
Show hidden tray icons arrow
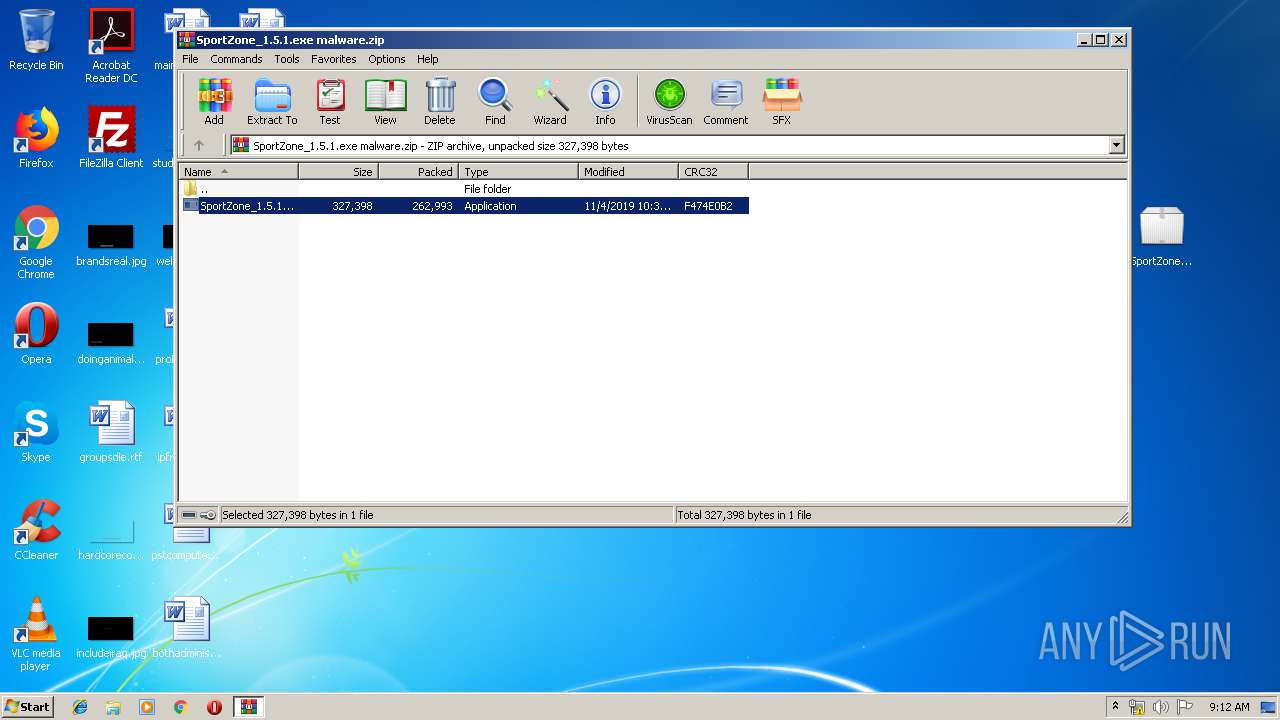pos(1115,706)
